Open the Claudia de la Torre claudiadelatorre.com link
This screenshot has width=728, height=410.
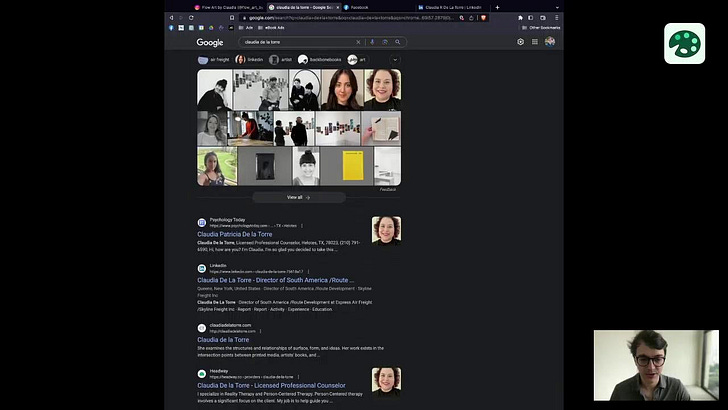point(223,339)
